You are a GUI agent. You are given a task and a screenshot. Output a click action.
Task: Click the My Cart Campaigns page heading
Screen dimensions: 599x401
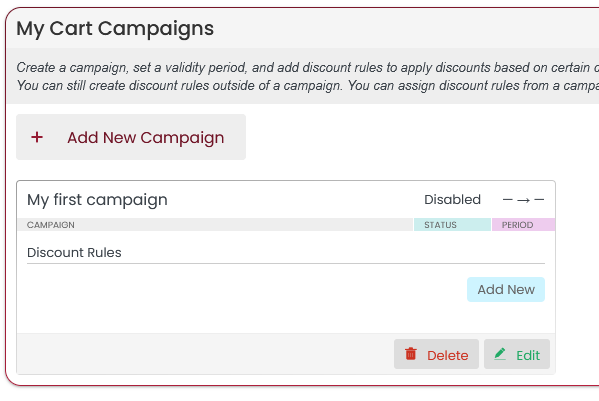point(115,29)
